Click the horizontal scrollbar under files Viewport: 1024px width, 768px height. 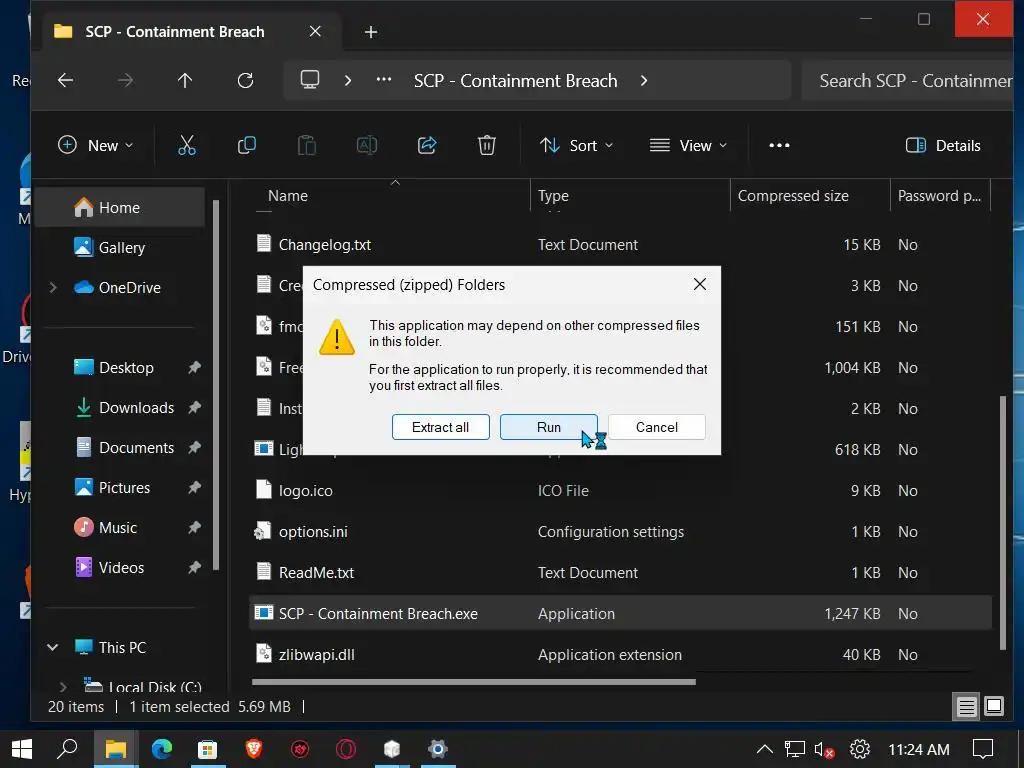[473, 682]
